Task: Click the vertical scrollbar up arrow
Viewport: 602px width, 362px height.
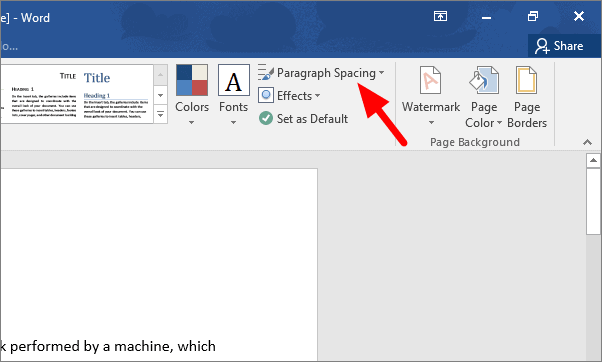Action: pyautogui.click(x=593, y=160)
